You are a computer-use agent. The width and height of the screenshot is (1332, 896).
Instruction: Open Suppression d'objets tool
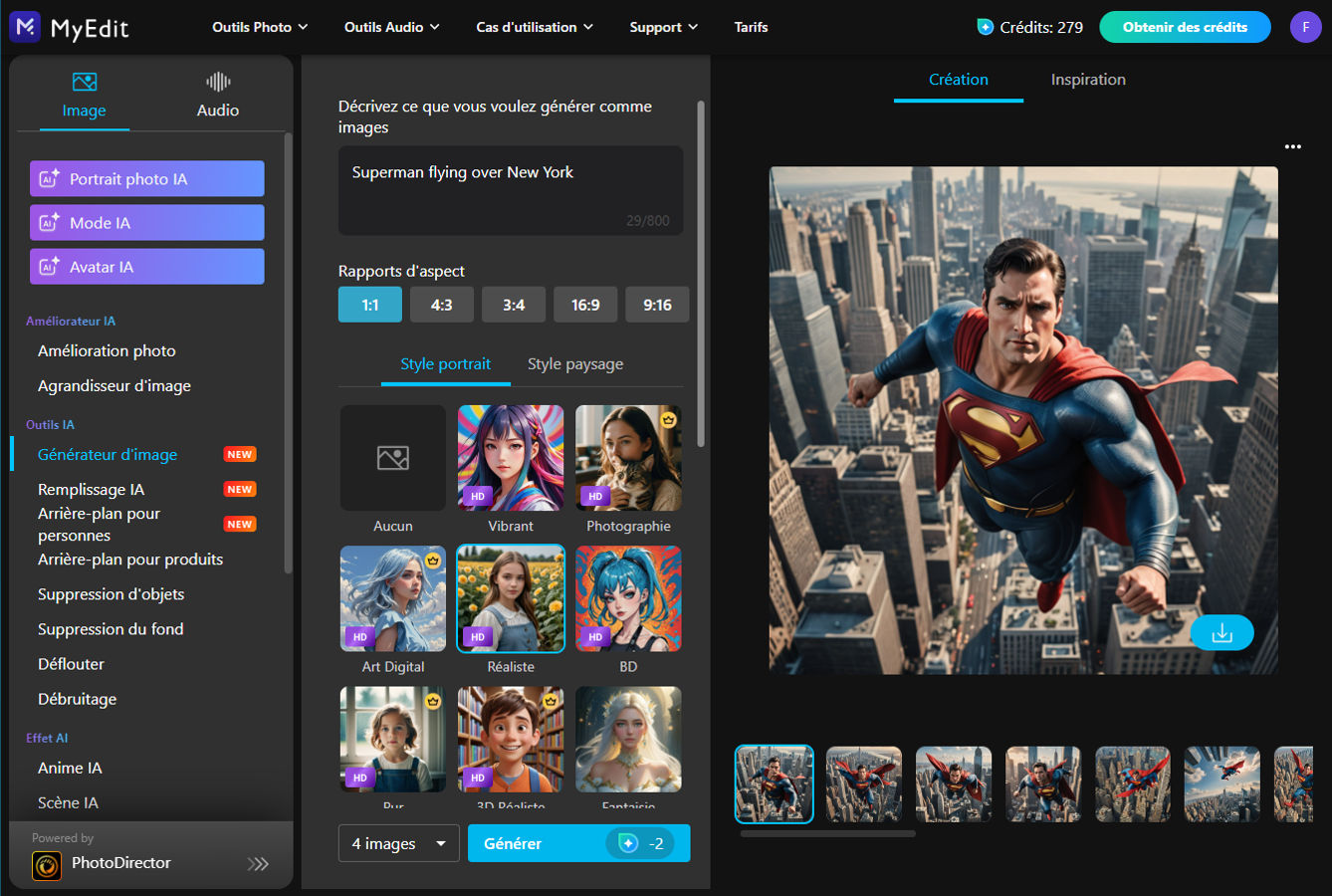click(111, 594)
